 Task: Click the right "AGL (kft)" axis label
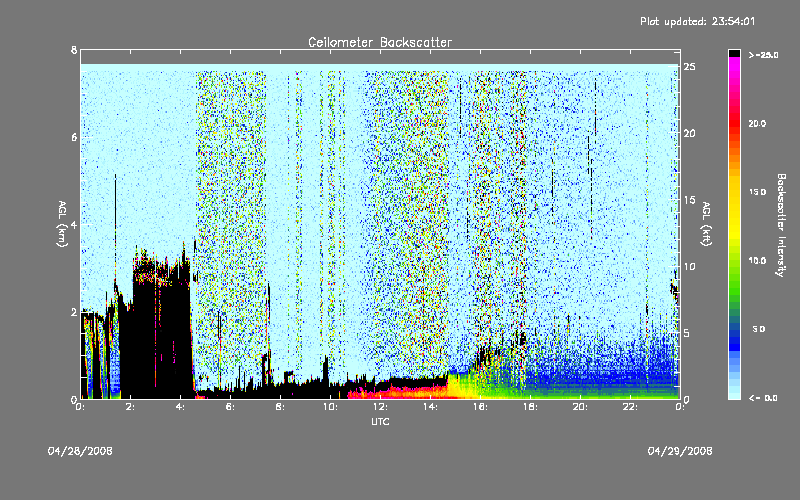[707, 224]
